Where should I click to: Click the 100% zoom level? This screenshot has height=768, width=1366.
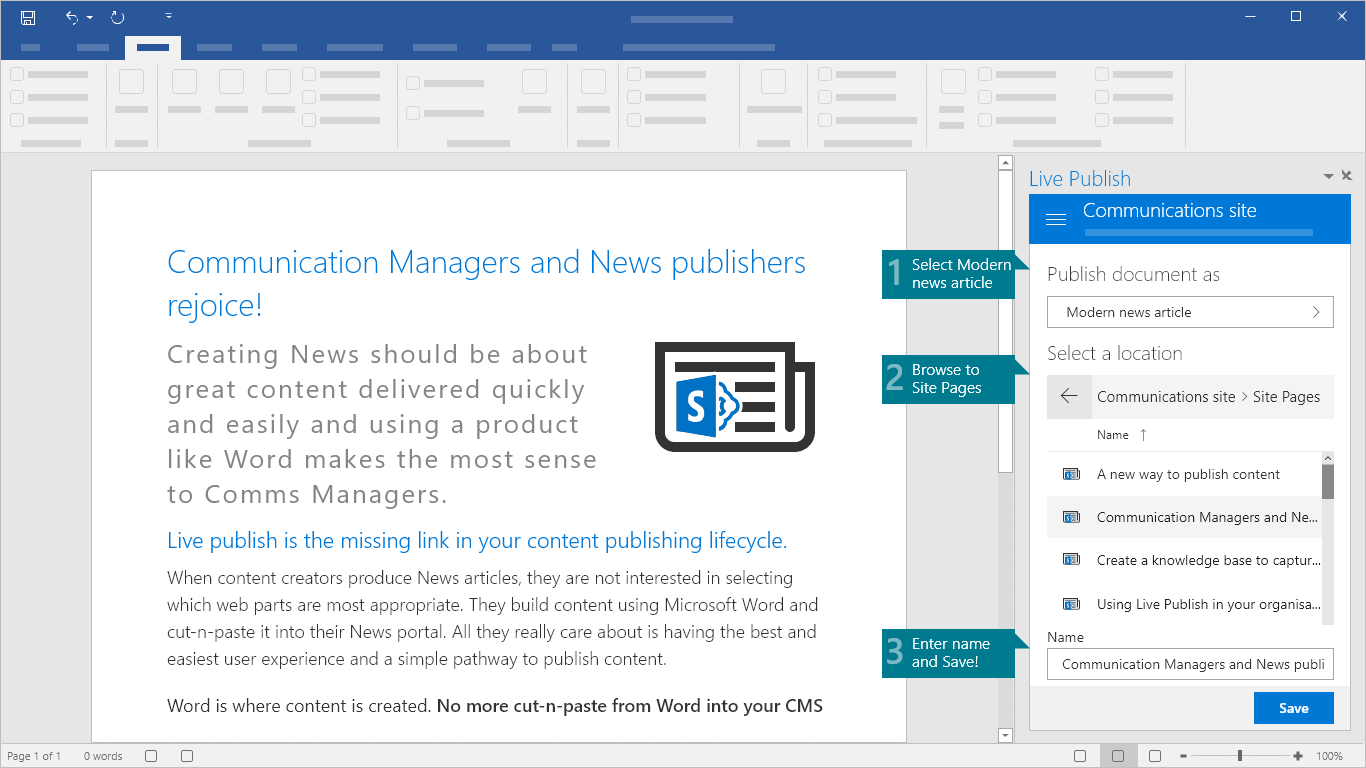1329,756
